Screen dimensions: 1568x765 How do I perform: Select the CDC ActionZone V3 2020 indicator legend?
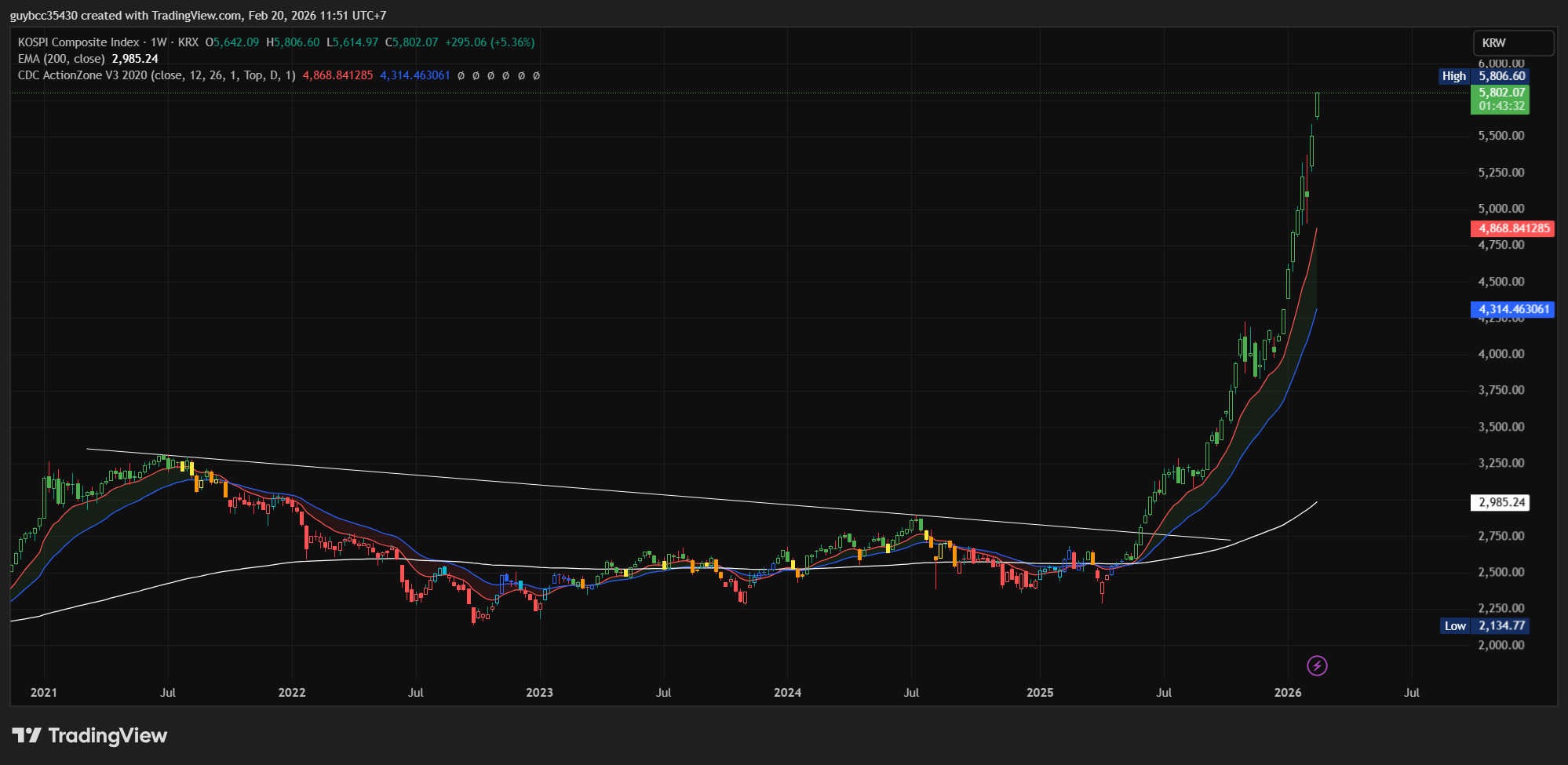pos(157,75)
